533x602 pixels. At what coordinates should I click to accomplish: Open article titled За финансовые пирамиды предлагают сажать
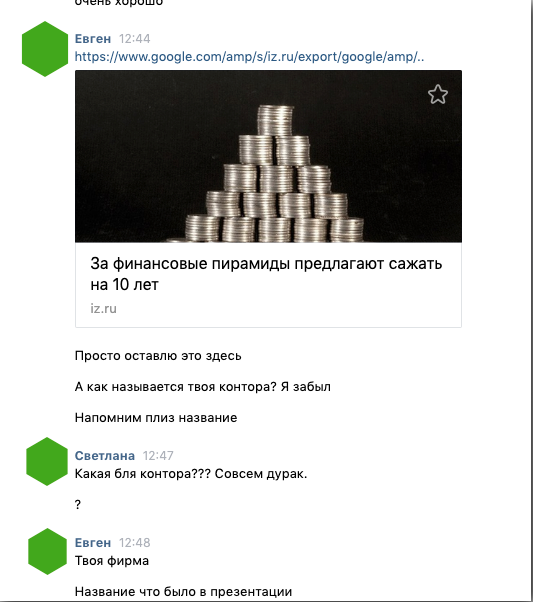coord(266,274)
